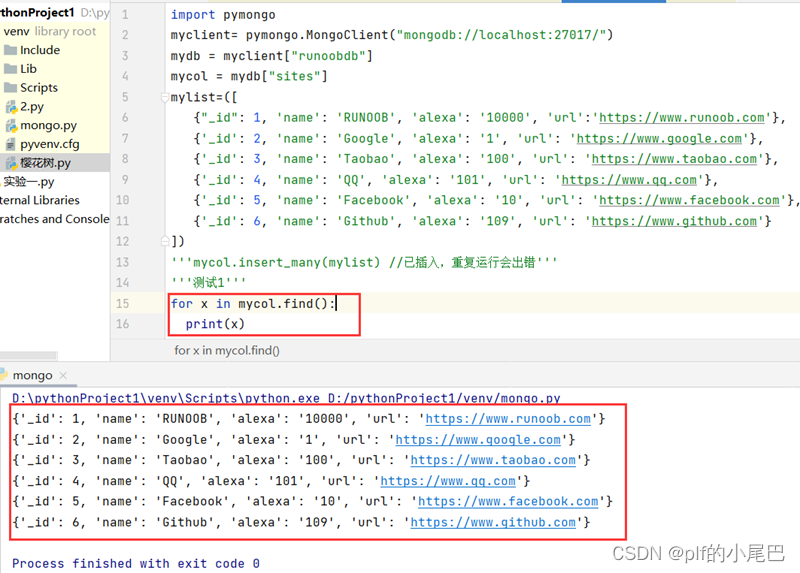Click the config file icon beside pyvenv.cfg
The width and height of the screenshot is (800, 573).
11,144
